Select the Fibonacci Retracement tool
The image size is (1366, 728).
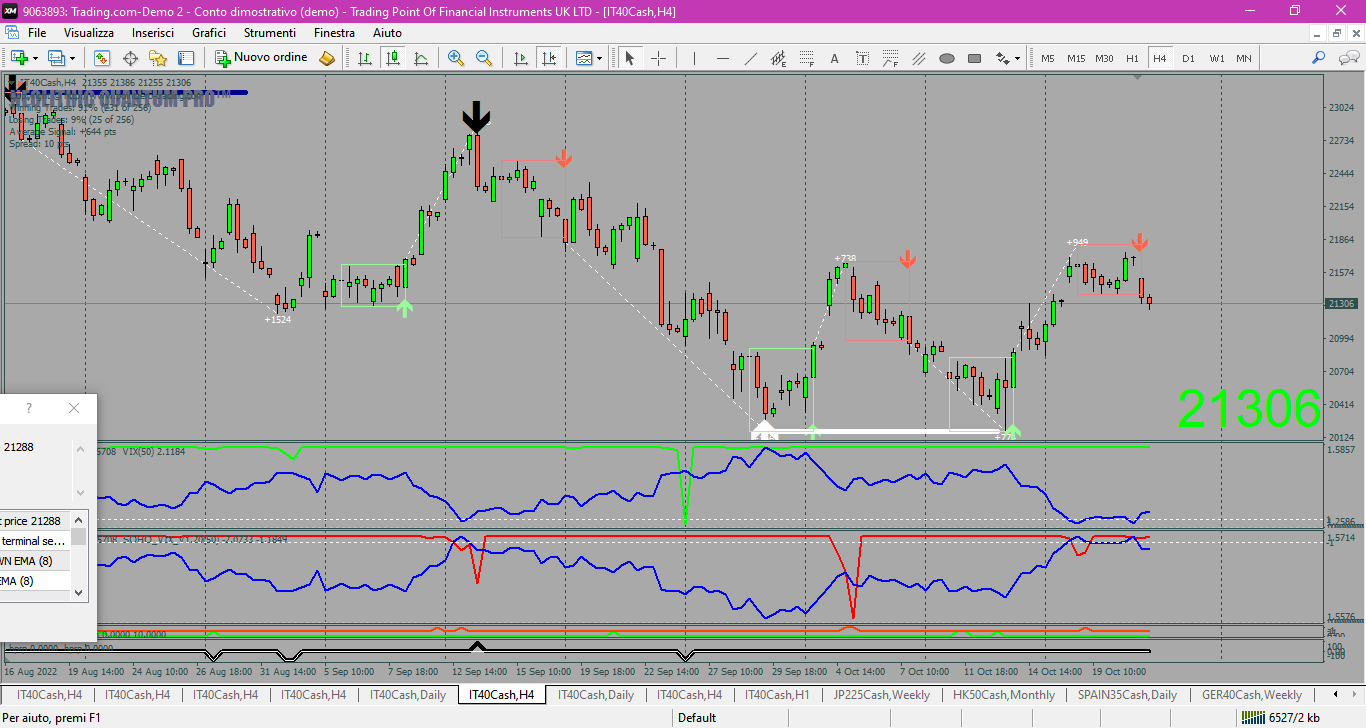pos(806,58)
